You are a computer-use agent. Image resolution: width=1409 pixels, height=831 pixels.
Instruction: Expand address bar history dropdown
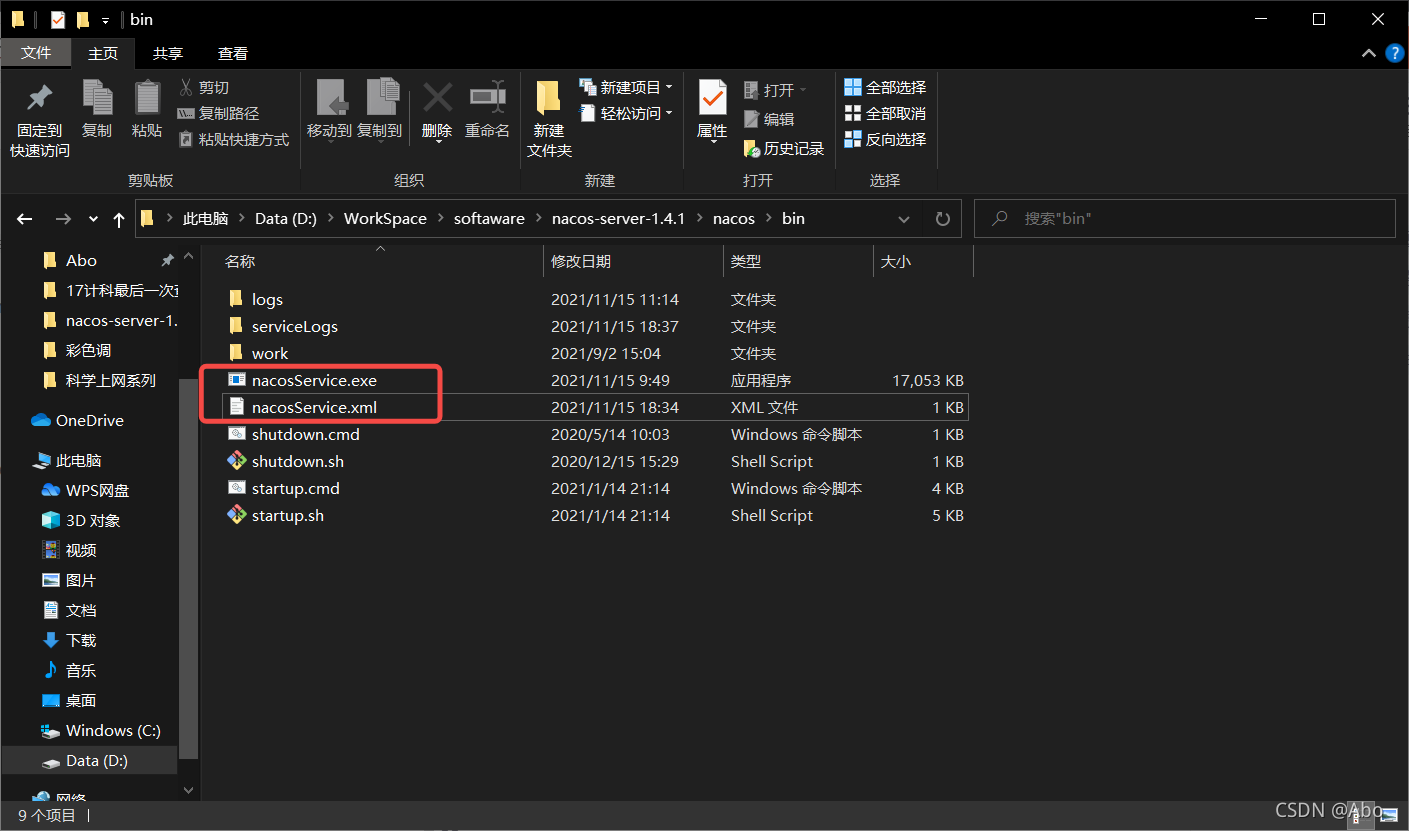(x=904, y=219)
